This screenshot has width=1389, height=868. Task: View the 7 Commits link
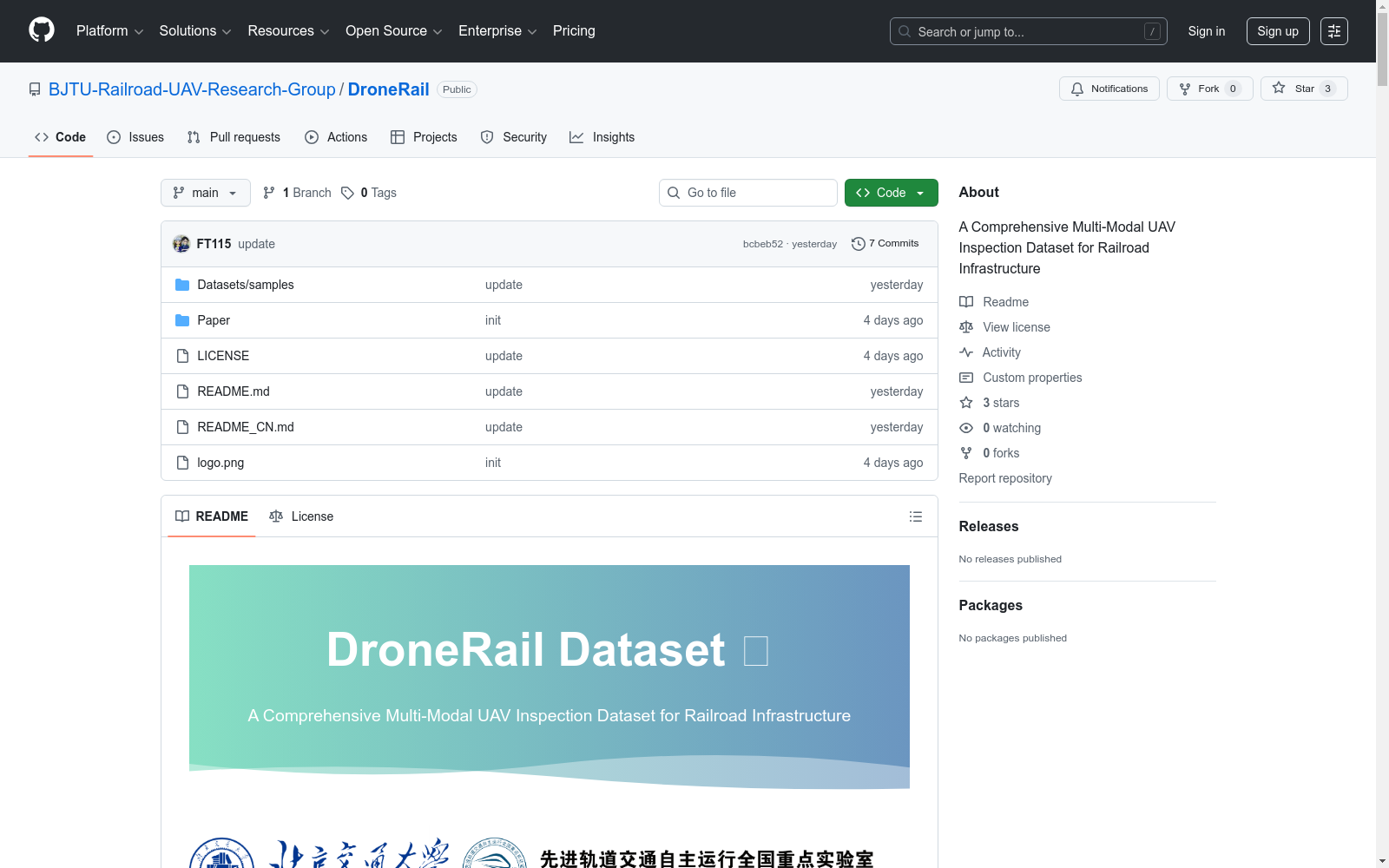(x=885, y=244)
